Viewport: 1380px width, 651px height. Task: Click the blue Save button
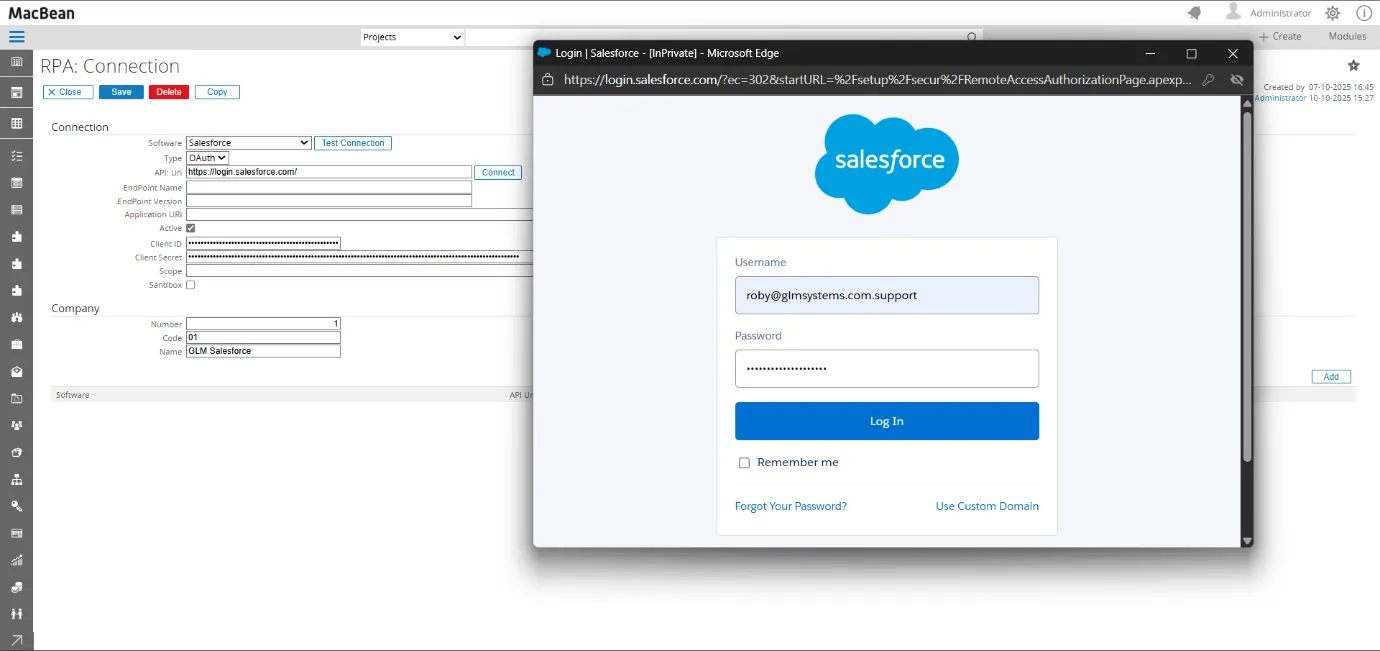coord(121,92)
